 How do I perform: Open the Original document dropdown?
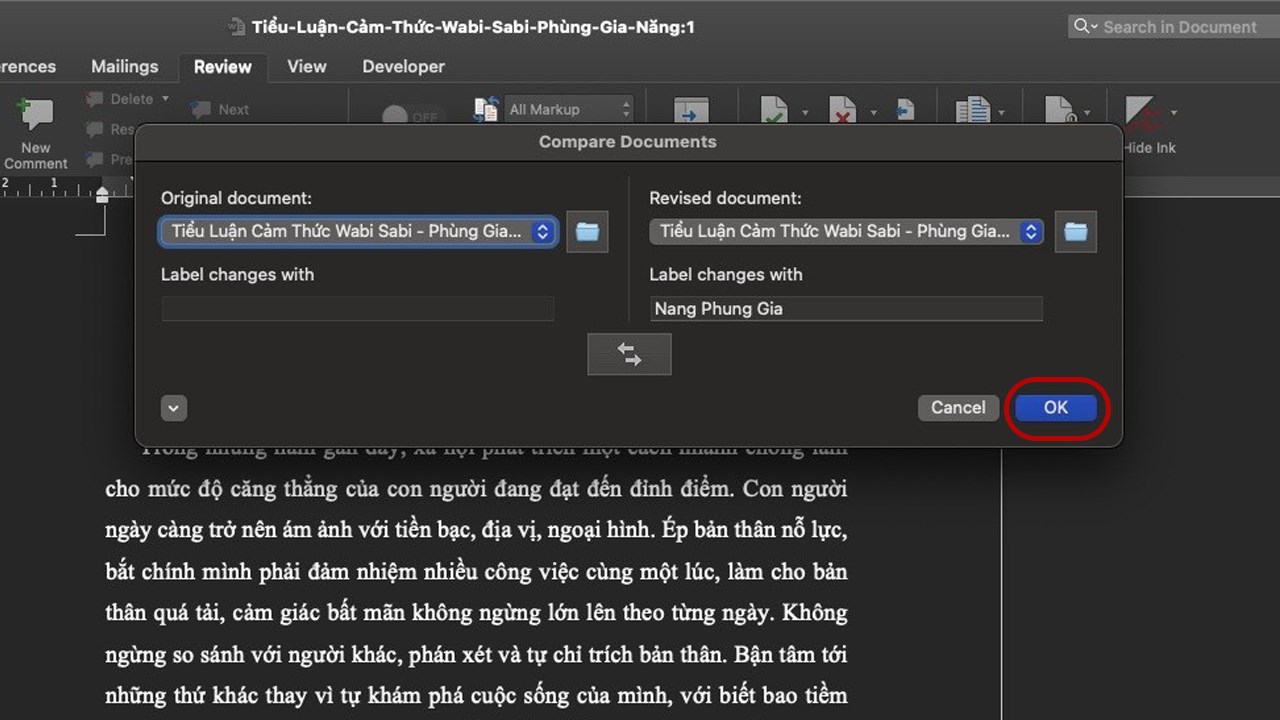click(x=358, y=232)
